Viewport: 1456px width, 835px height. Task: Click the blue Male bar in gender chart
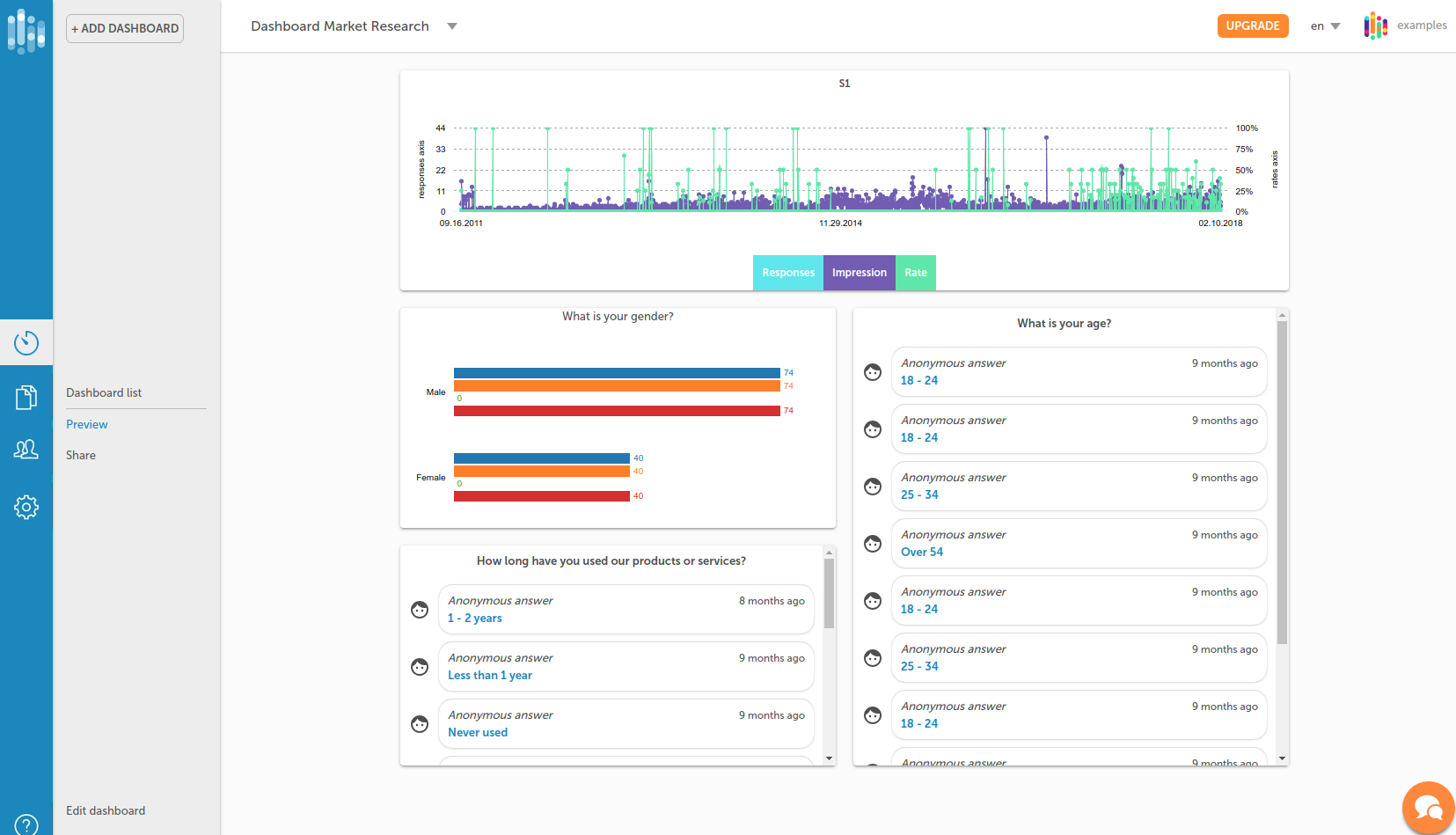[616, 373]
